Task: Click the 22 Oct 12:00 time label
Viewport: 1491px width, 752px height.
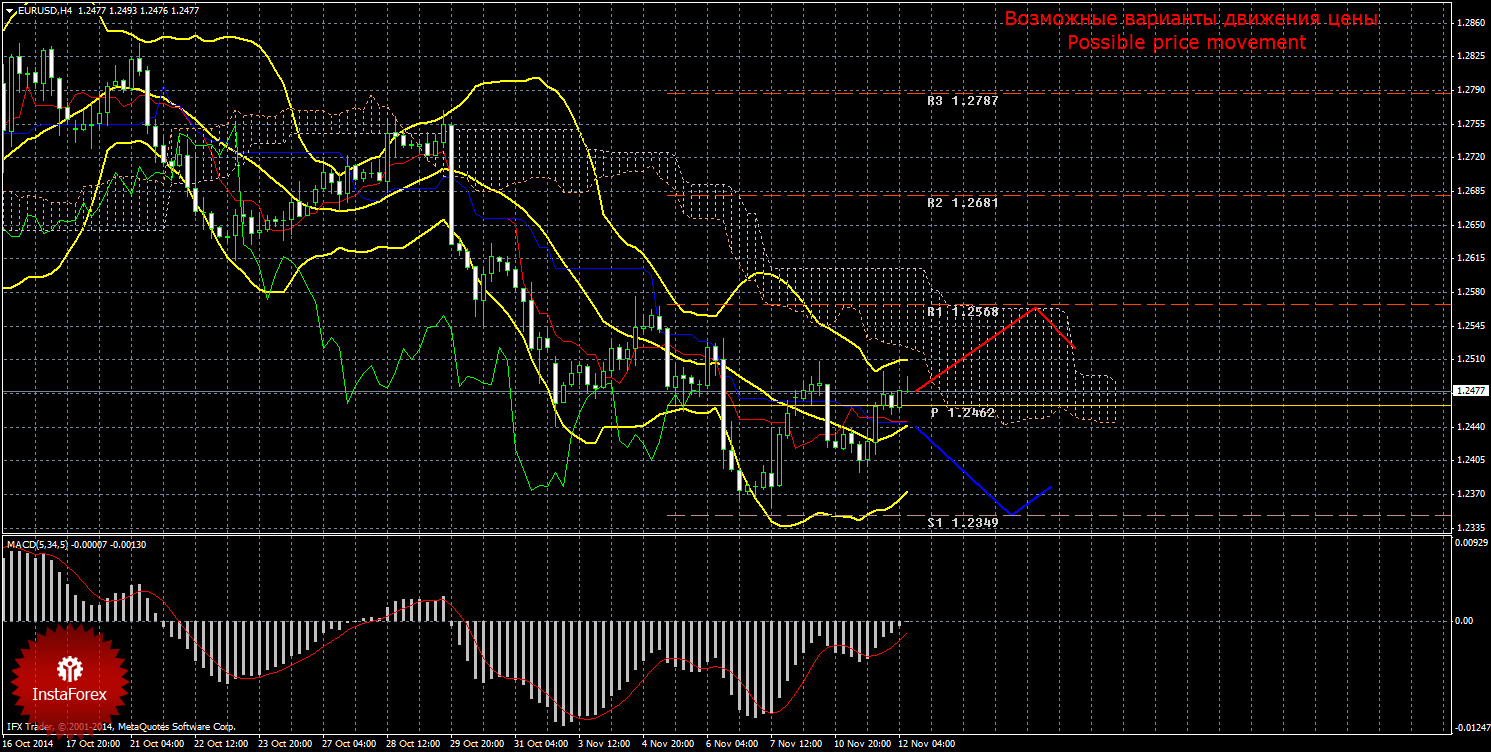Action: [x=220, y=744]
